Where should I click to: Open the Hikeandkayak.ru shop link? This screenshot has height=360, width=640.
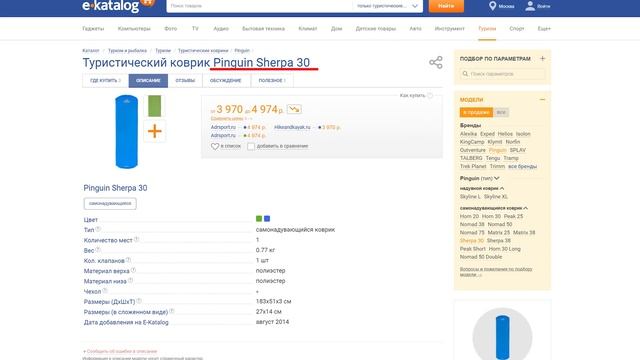coord(292,127)
